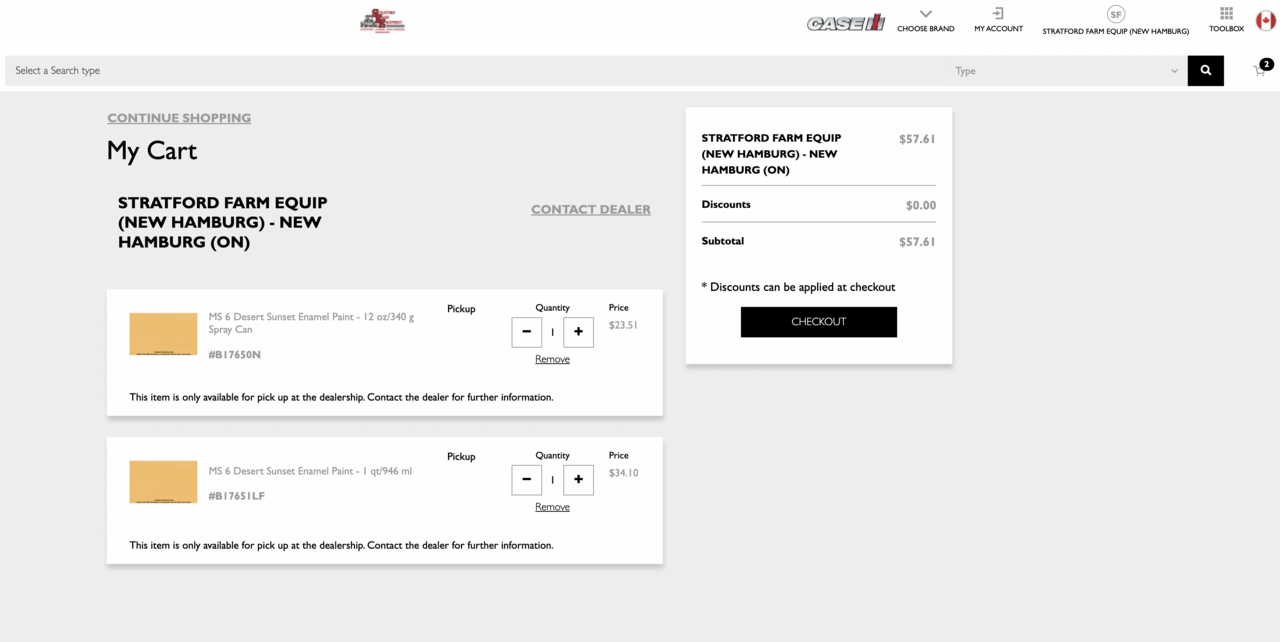This screenshot has height=642, width=1280.
Task: Click the SF dealer badge icon
Action: pos(1115,14)
